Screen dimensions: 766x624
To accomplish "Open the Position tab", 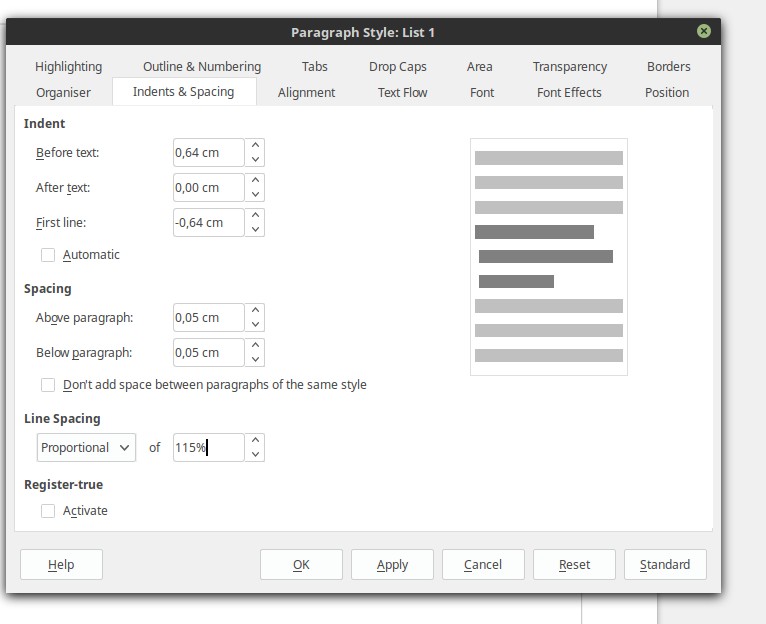I will (x=667, y=92).
